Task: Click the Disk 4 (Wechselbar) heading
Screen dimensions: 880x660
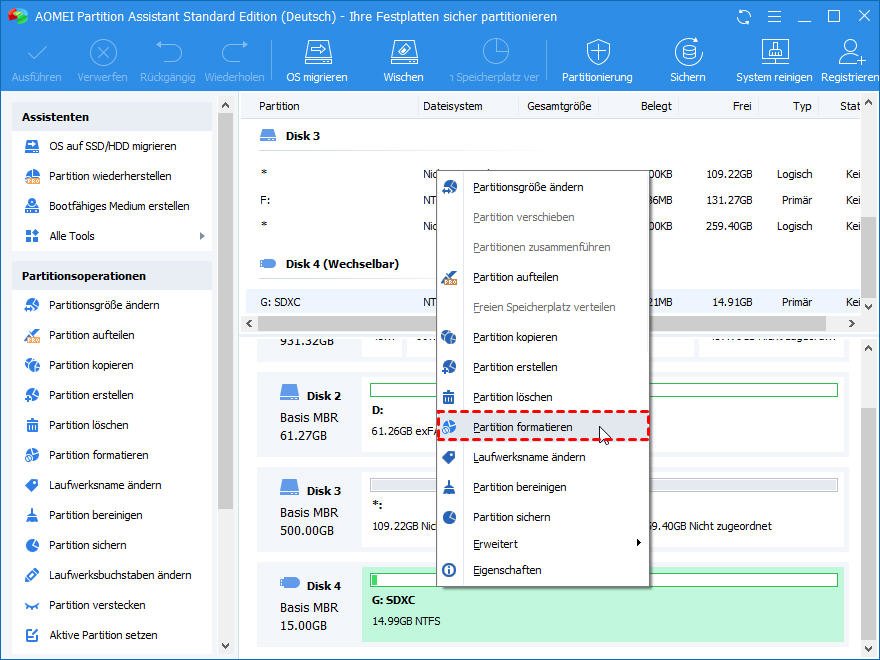Action: pos(342,264)
